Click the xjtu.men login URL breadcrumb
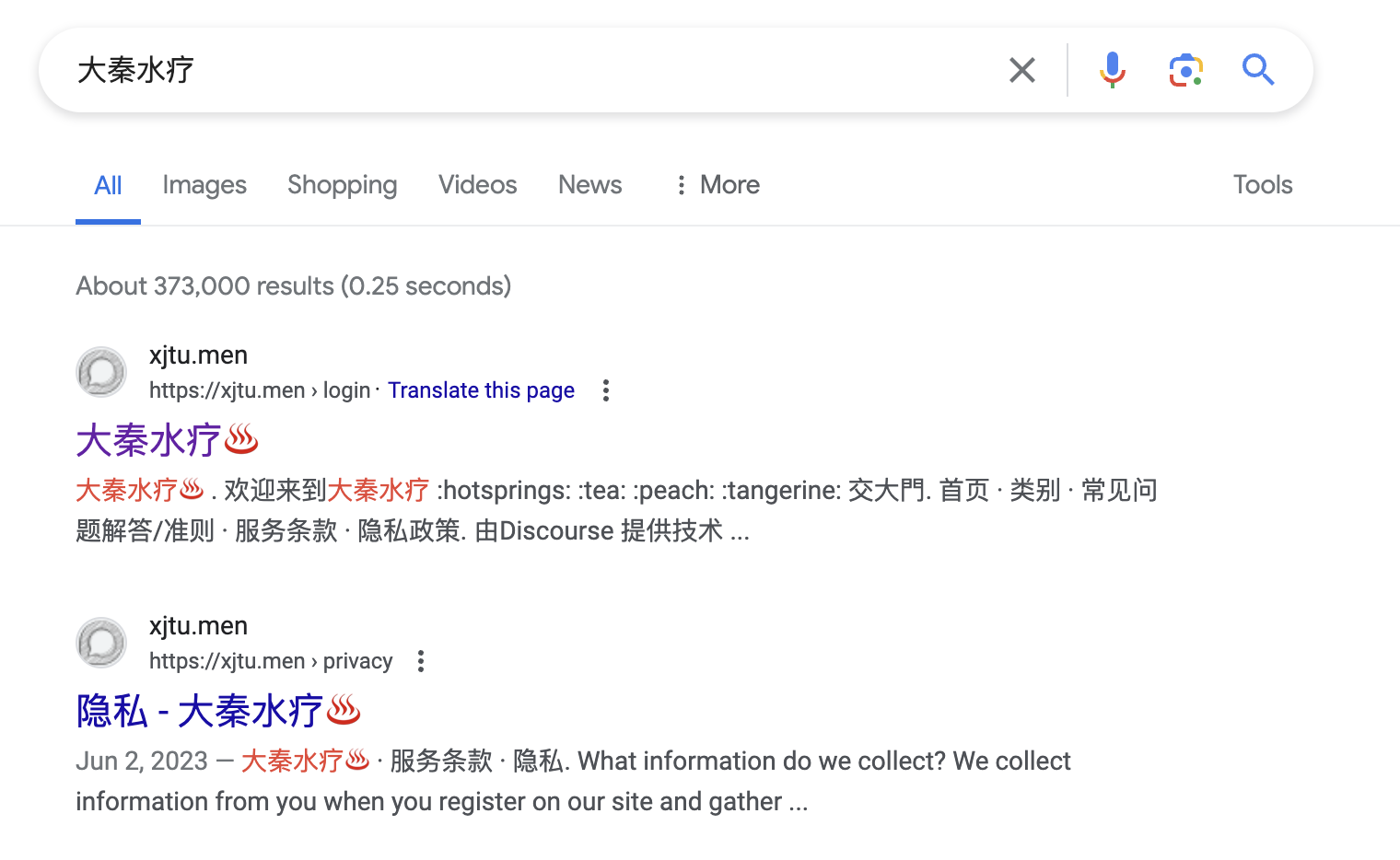 [x=259, y=390]
